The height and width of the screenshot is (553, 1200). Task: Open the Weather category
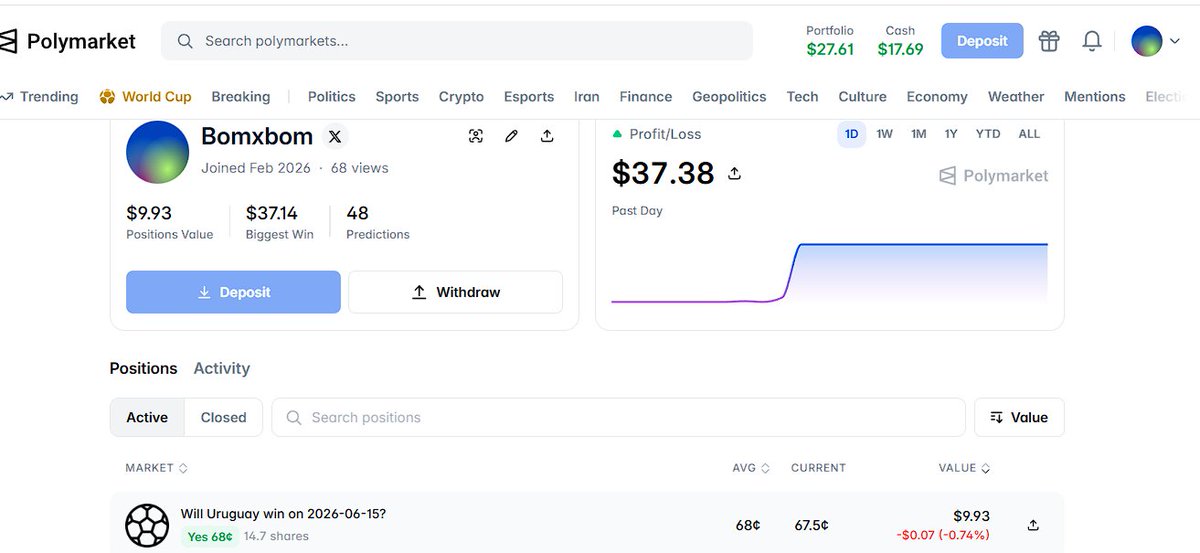pos(1016,97)
